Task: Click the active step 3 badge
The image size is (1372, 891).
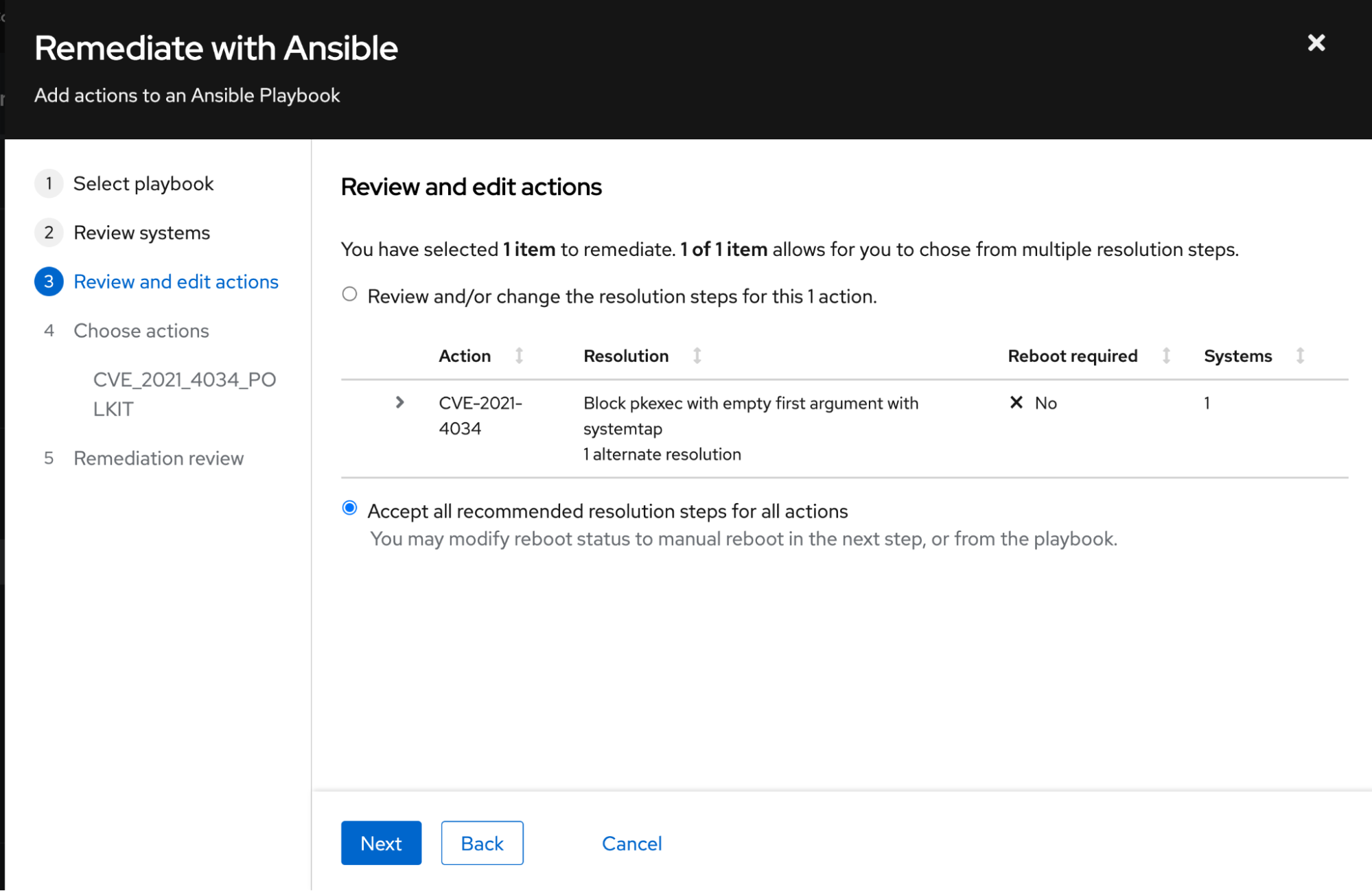Action: (49, 281)
